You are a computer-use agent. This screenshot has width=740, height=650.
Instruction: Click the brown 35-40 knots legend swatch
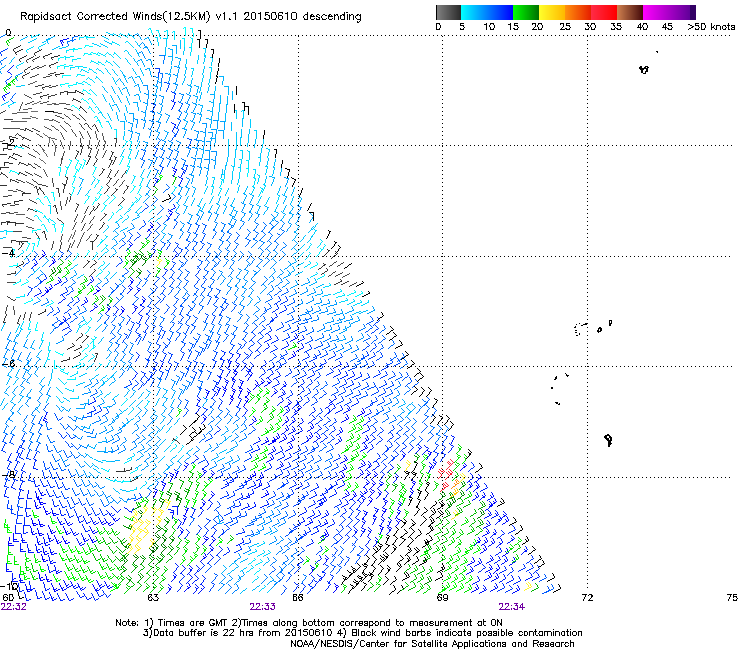[630, 12]
